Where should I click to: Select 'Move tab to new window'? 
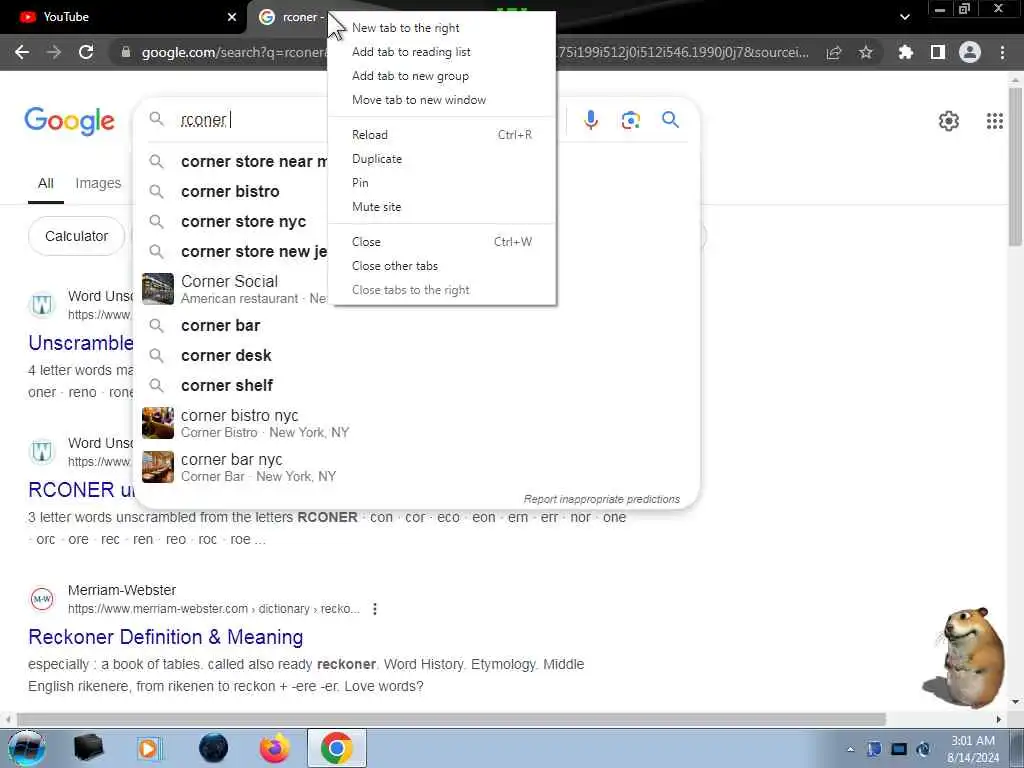tap(441, 100)
